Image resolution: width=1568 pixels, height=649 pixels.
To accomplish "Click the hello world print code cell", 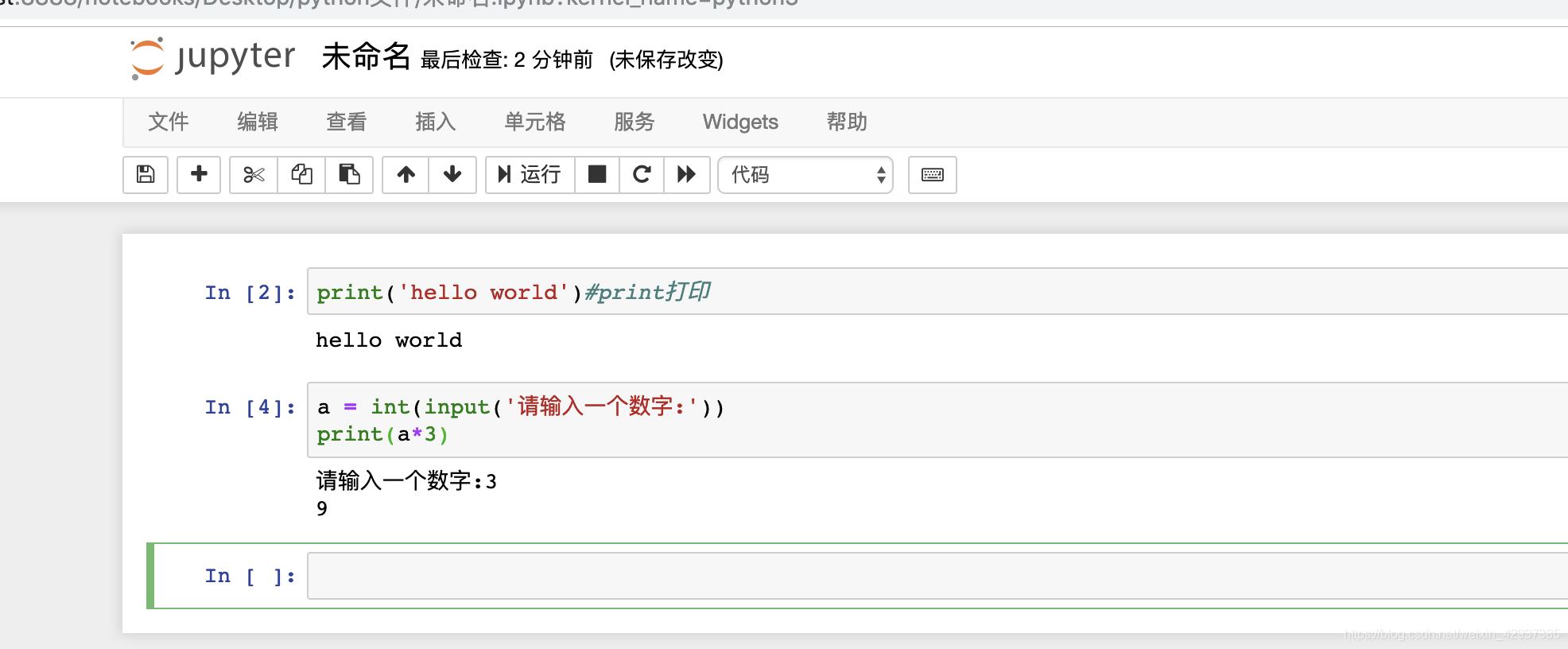I will click(937, 292).
